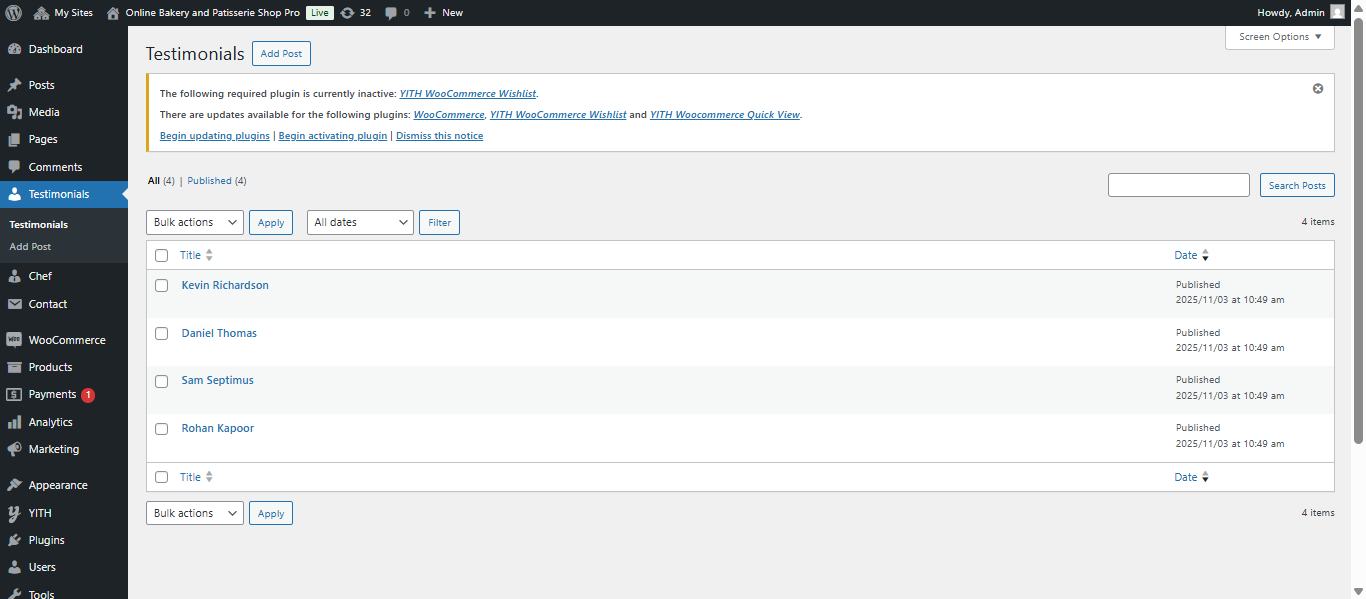Click the Admin avatar in top right
Image resolution: width=1366 pixels, height=599 pixels.
point(1337,13)
